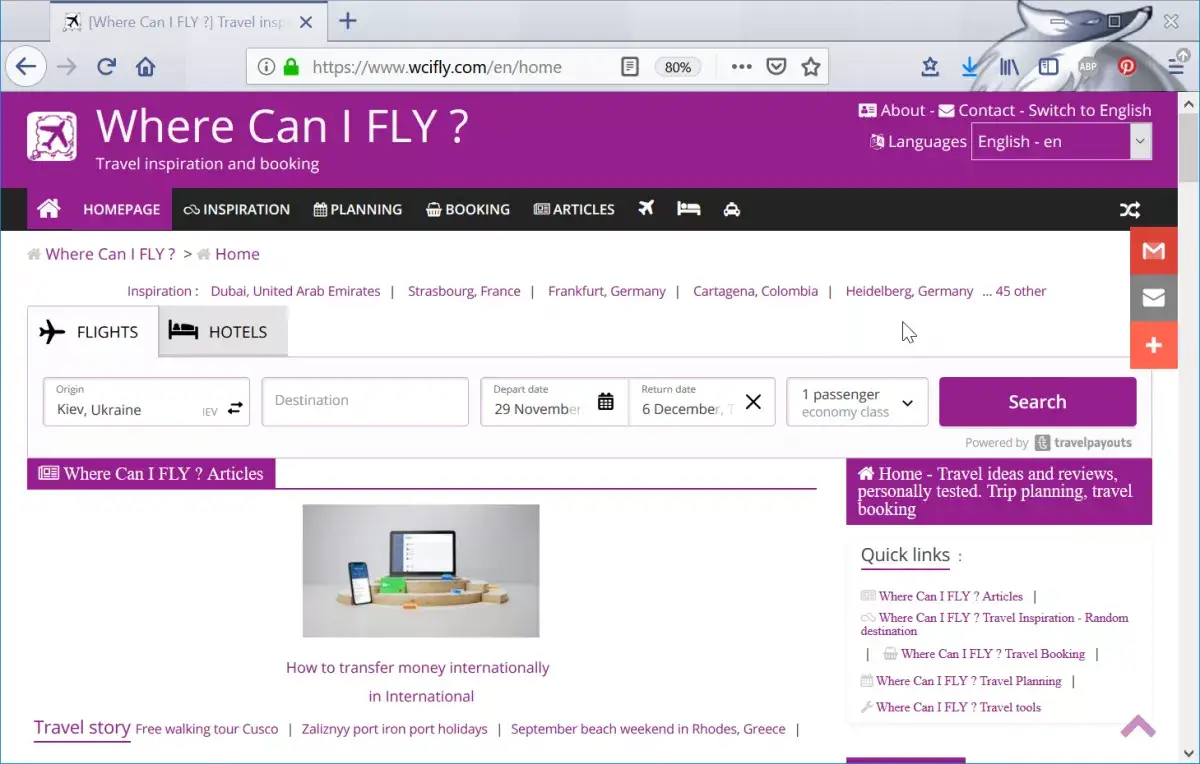Open the ARTICLES menu item
The image size is (1200, 764).
click(574, 209)
